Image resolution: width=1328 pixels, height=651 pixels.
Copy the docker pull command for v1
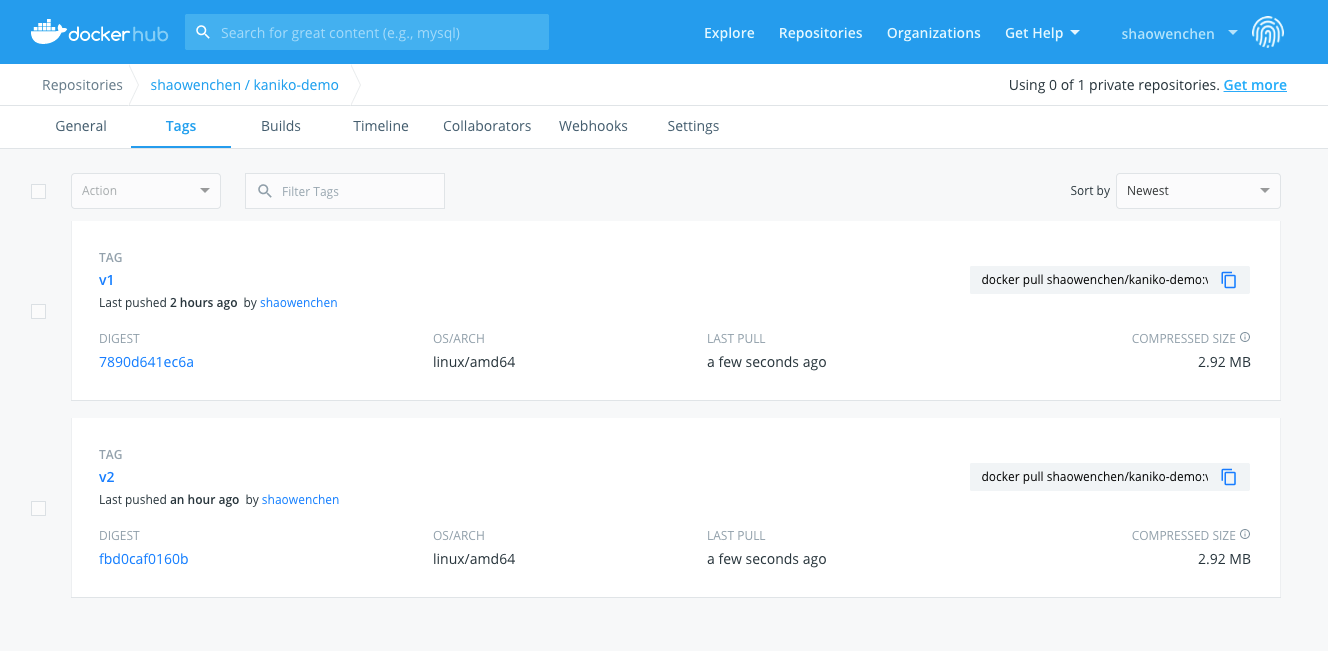(x=1229, y=280)
